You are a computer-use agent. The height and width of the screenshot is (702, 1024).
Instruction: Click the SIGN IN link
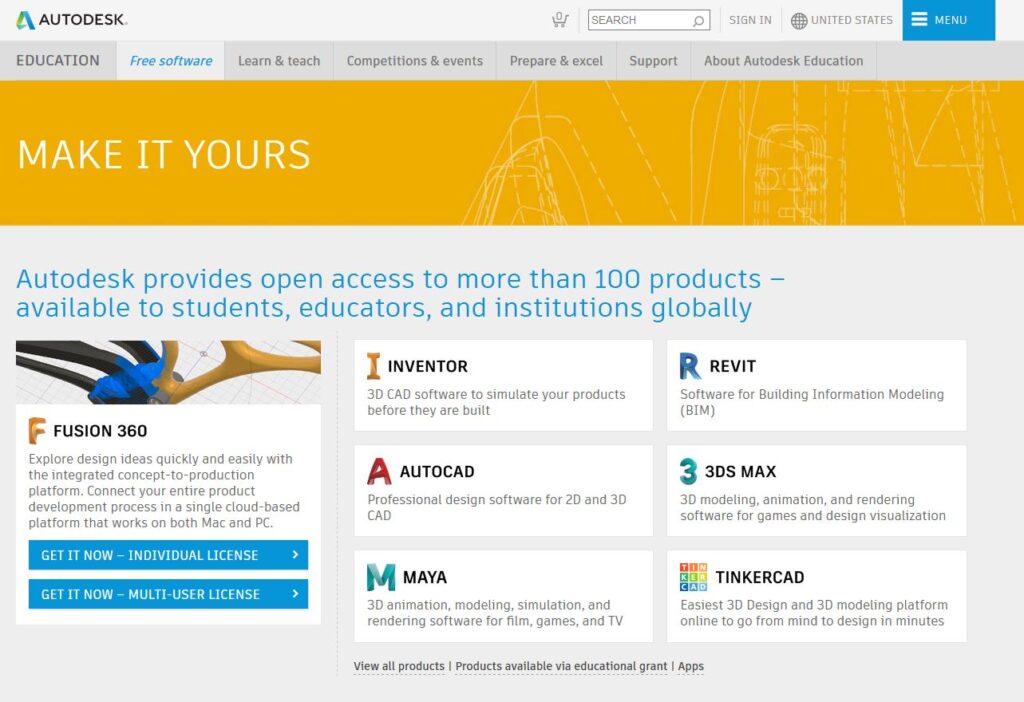[750, 20]
